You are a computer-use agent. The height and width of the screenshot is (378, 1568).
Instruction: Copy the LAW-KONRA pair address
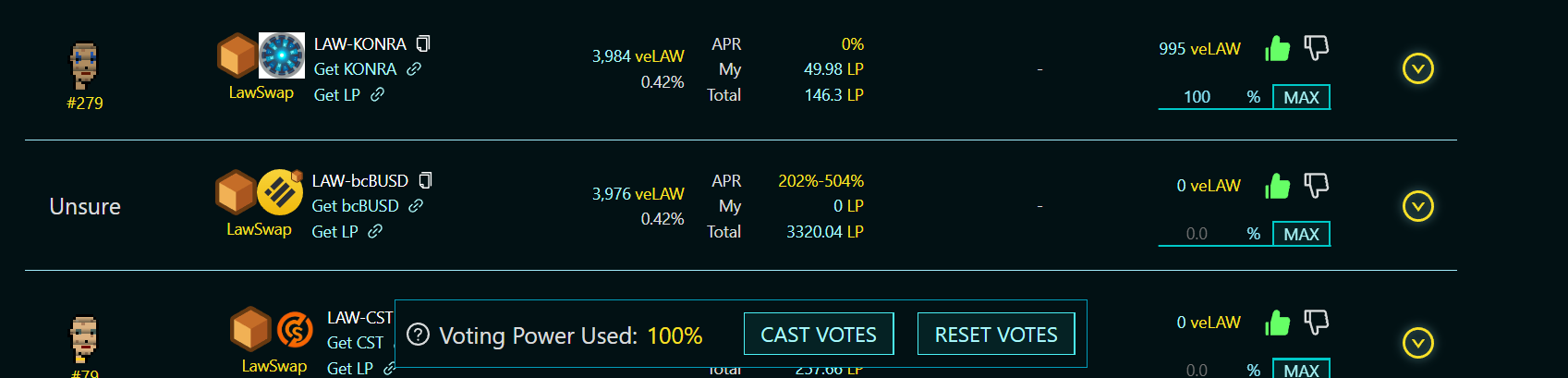click(423, 43)
